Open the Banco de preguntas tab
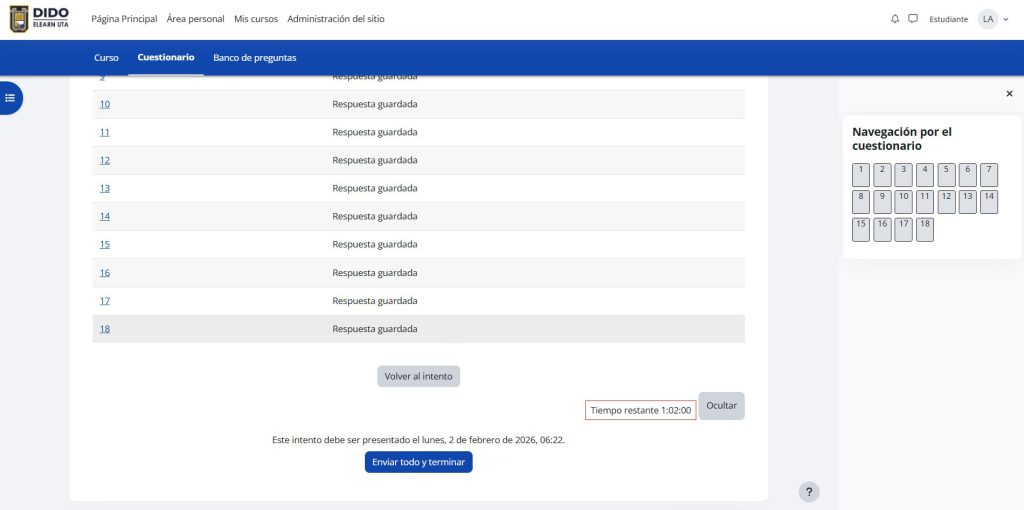Screen dimensions: 1024x510 255,58
